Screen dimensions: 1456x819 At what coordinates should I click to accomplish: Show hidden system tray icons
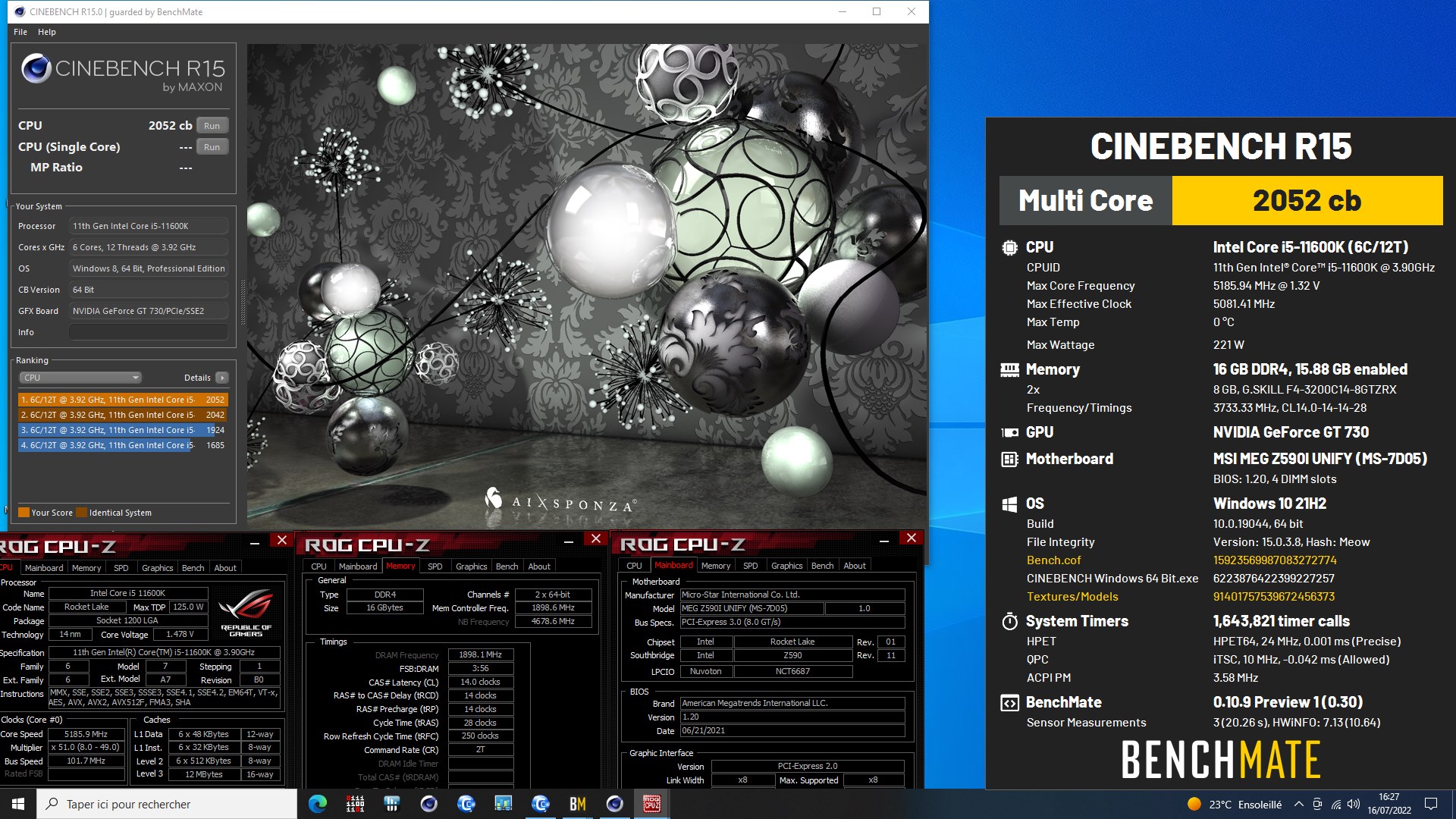[x=1299, y=805]
